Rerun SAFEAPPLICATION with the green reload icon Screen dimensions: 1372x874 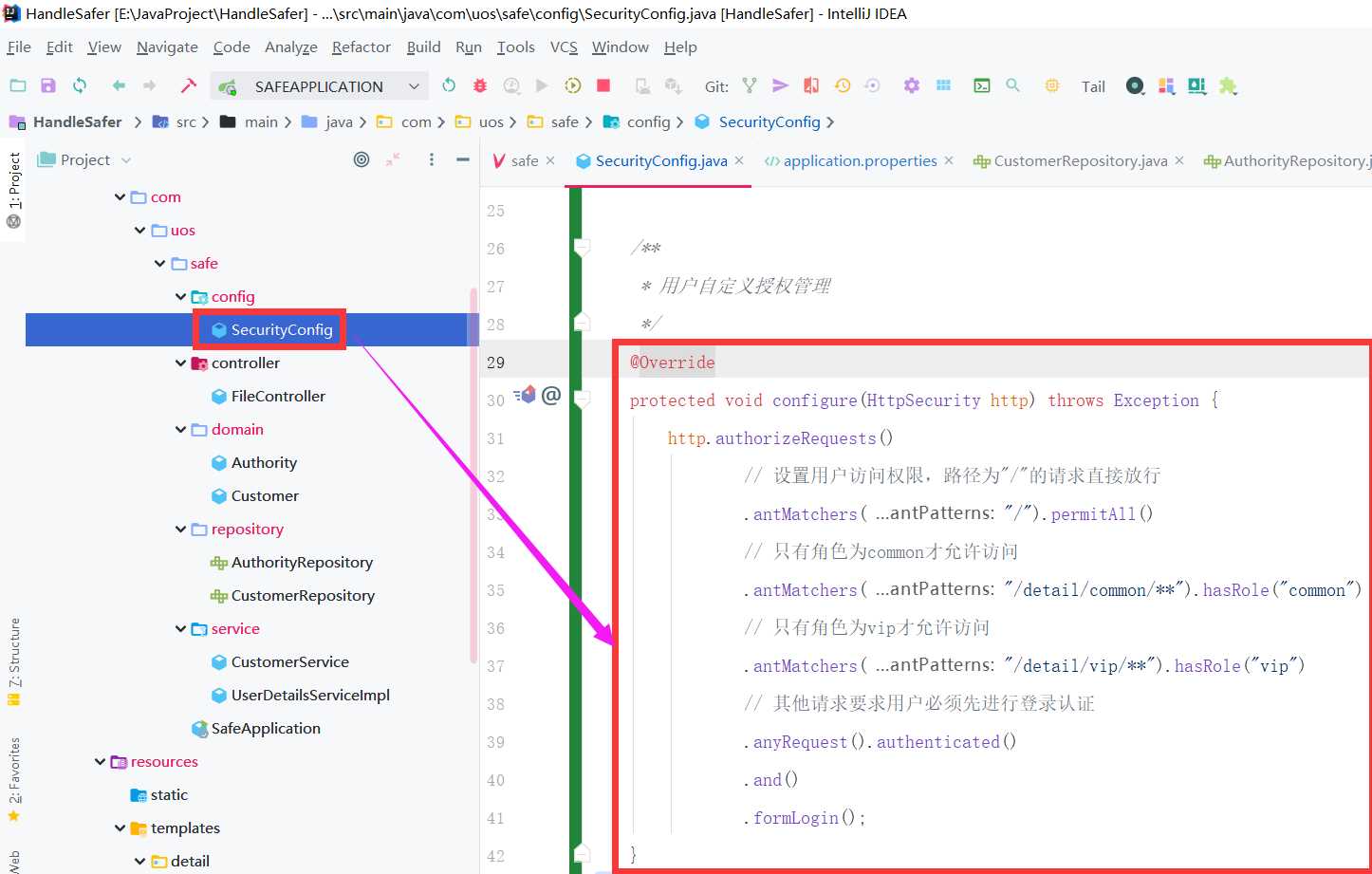[x=449, y=85]
